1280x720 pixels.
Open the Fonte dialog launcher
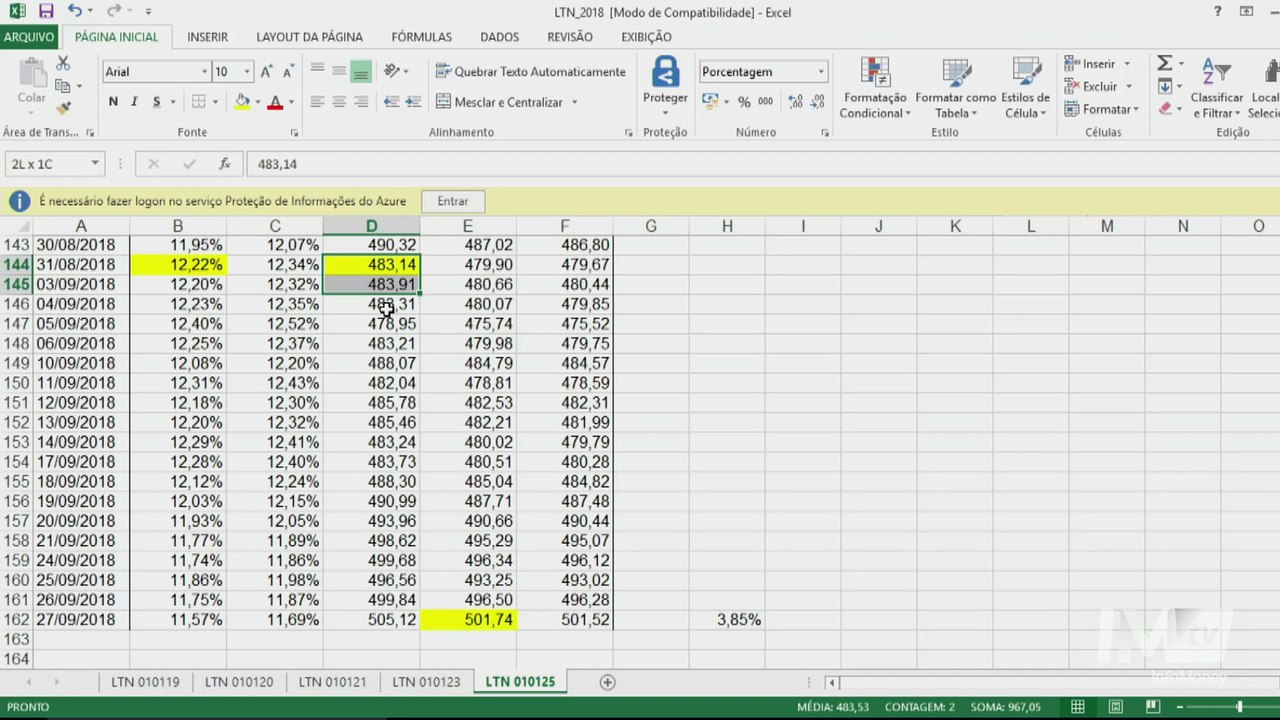294,132
